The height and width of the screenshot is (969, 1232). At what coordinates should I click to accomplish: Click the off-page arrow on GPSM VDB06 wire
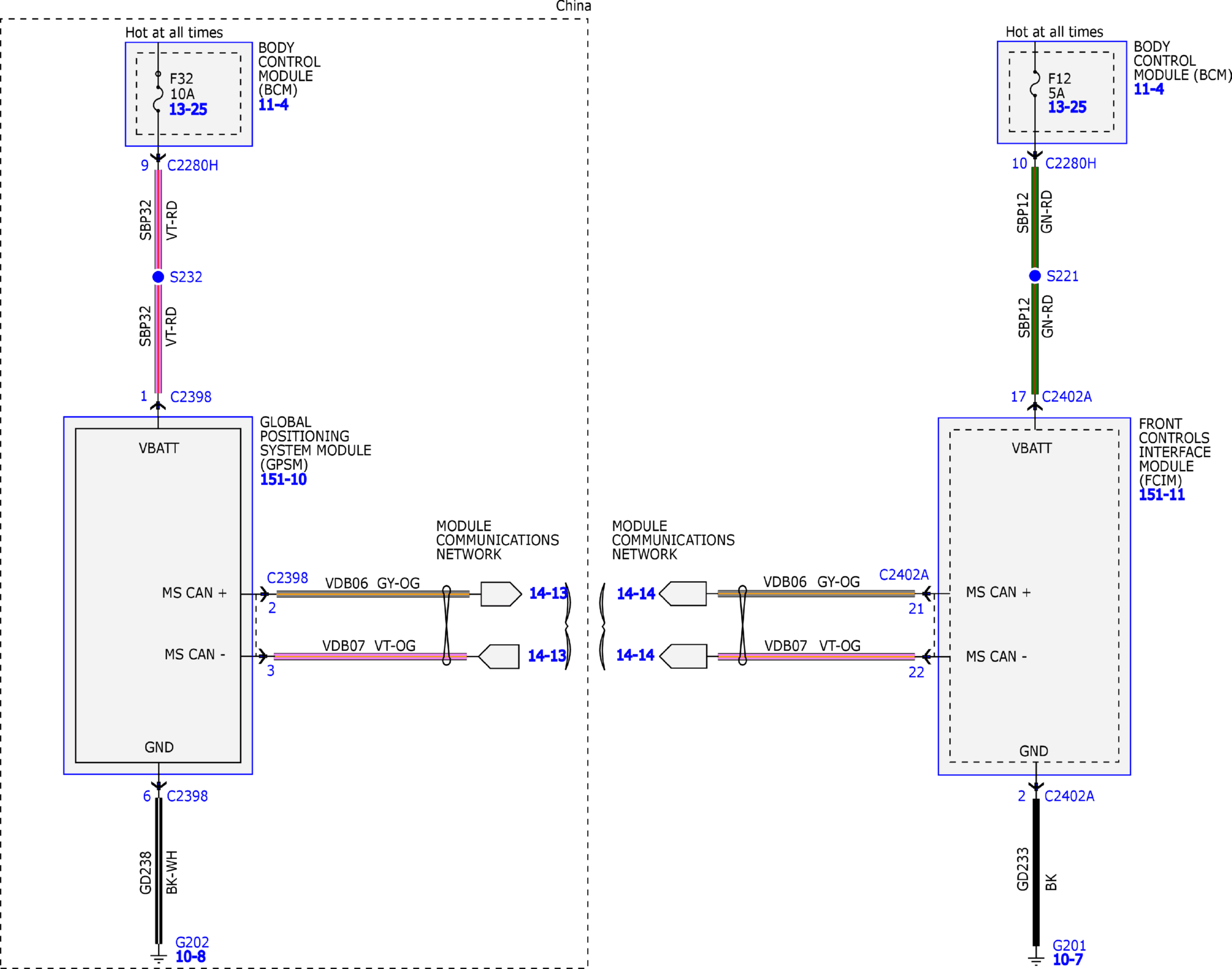(x=501, y=594)
